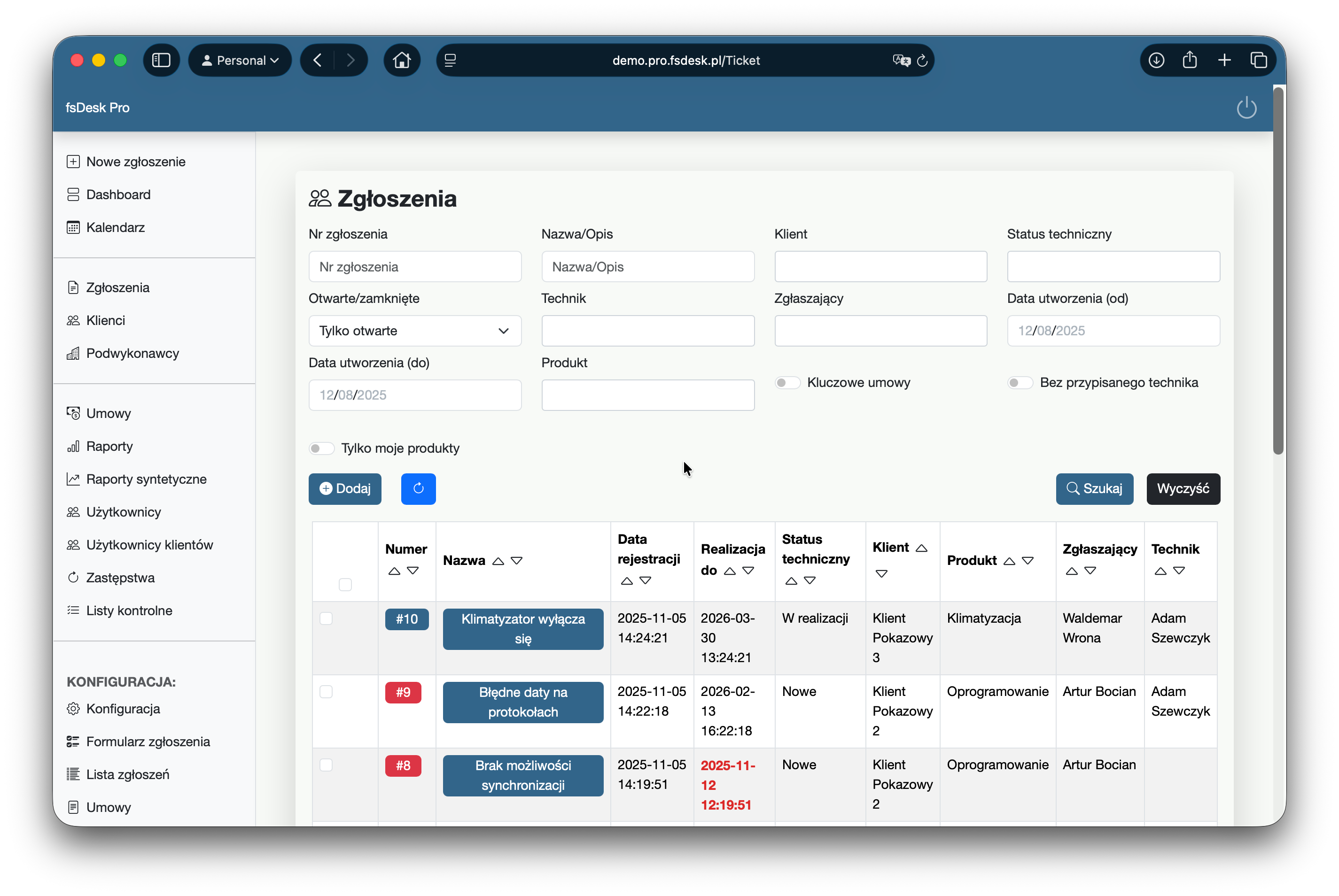This screenshot has width=1339, height=896.
Task: Open downloads icon in browser toolbar
Action: 1156,60
